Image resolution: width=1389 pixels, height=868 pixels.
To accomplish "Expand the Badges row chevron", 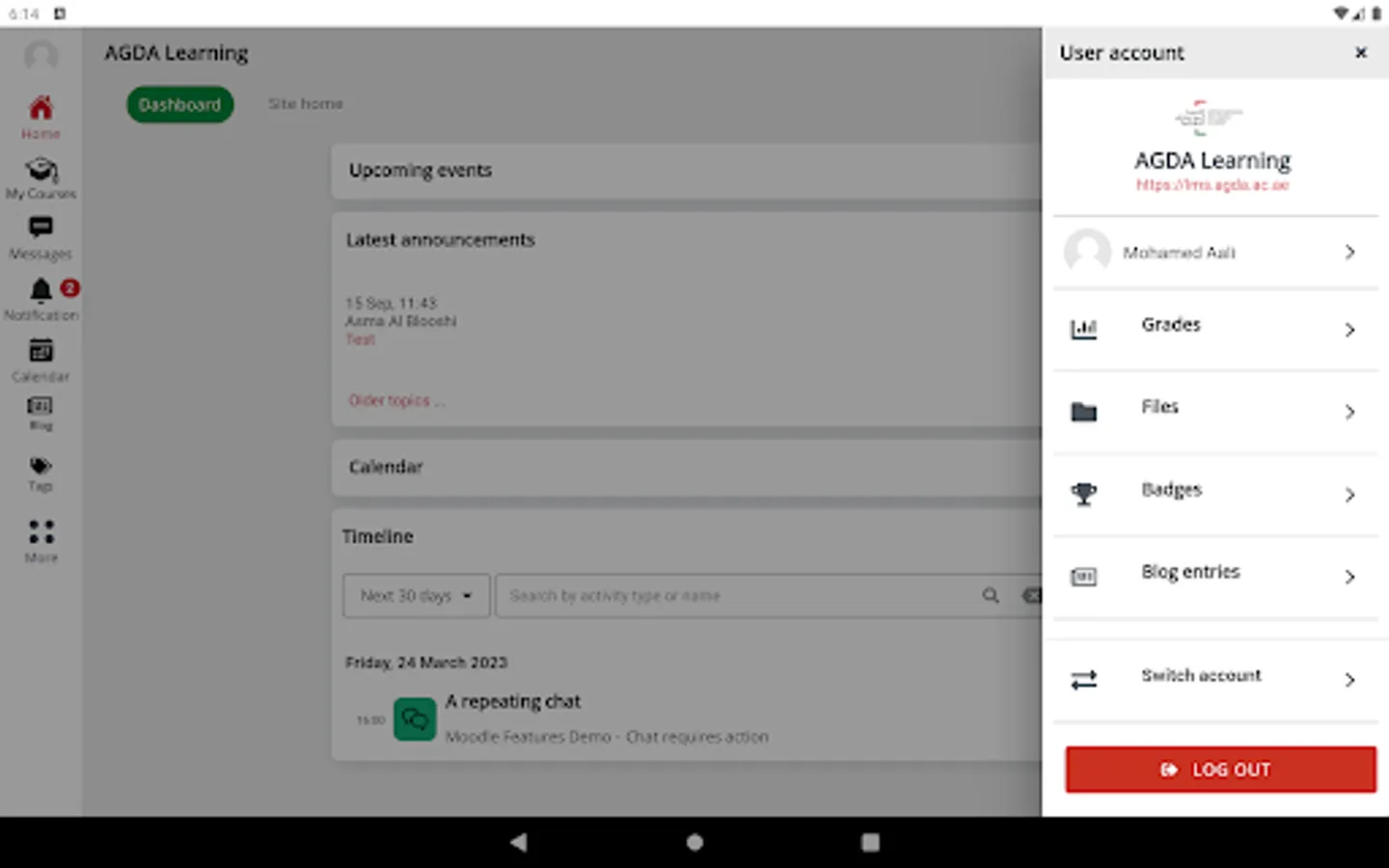I will pyautogui.click(x=1350, y=495).
